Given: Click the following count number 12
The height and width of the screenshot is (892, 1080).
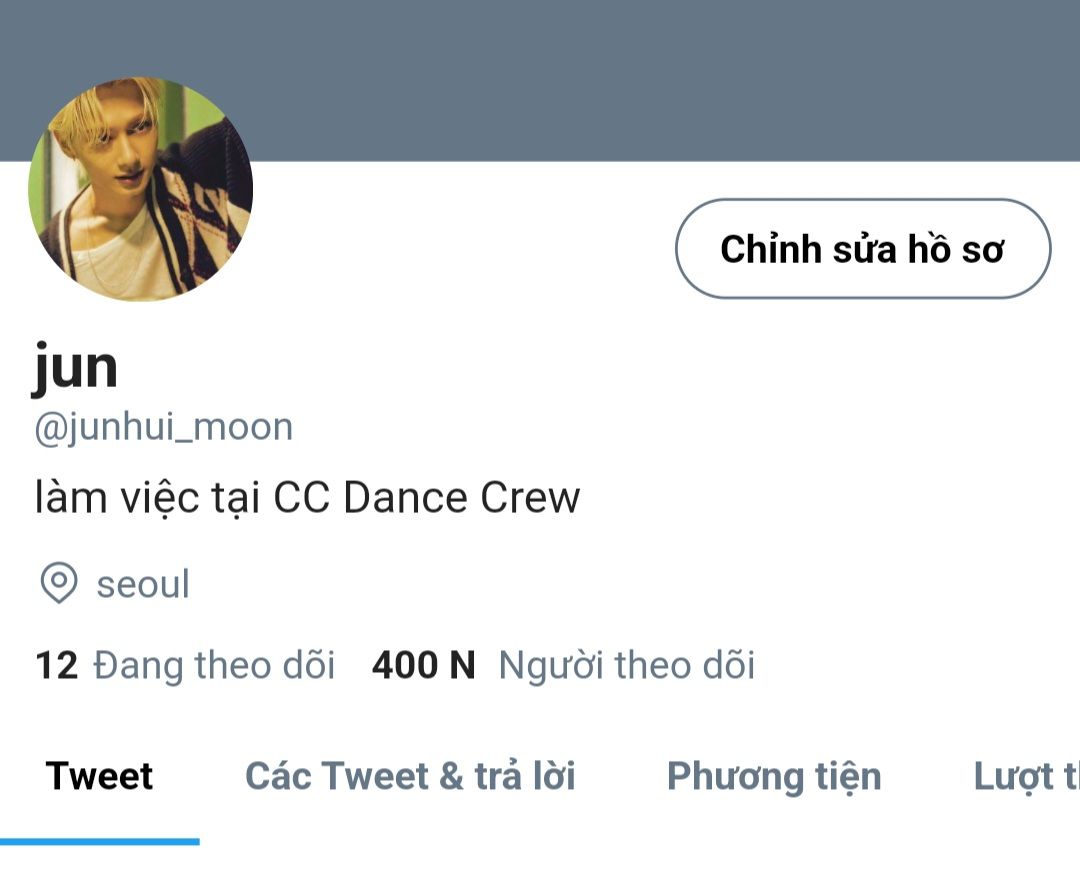Looking at the screenshot, I should tap(56, 665).
